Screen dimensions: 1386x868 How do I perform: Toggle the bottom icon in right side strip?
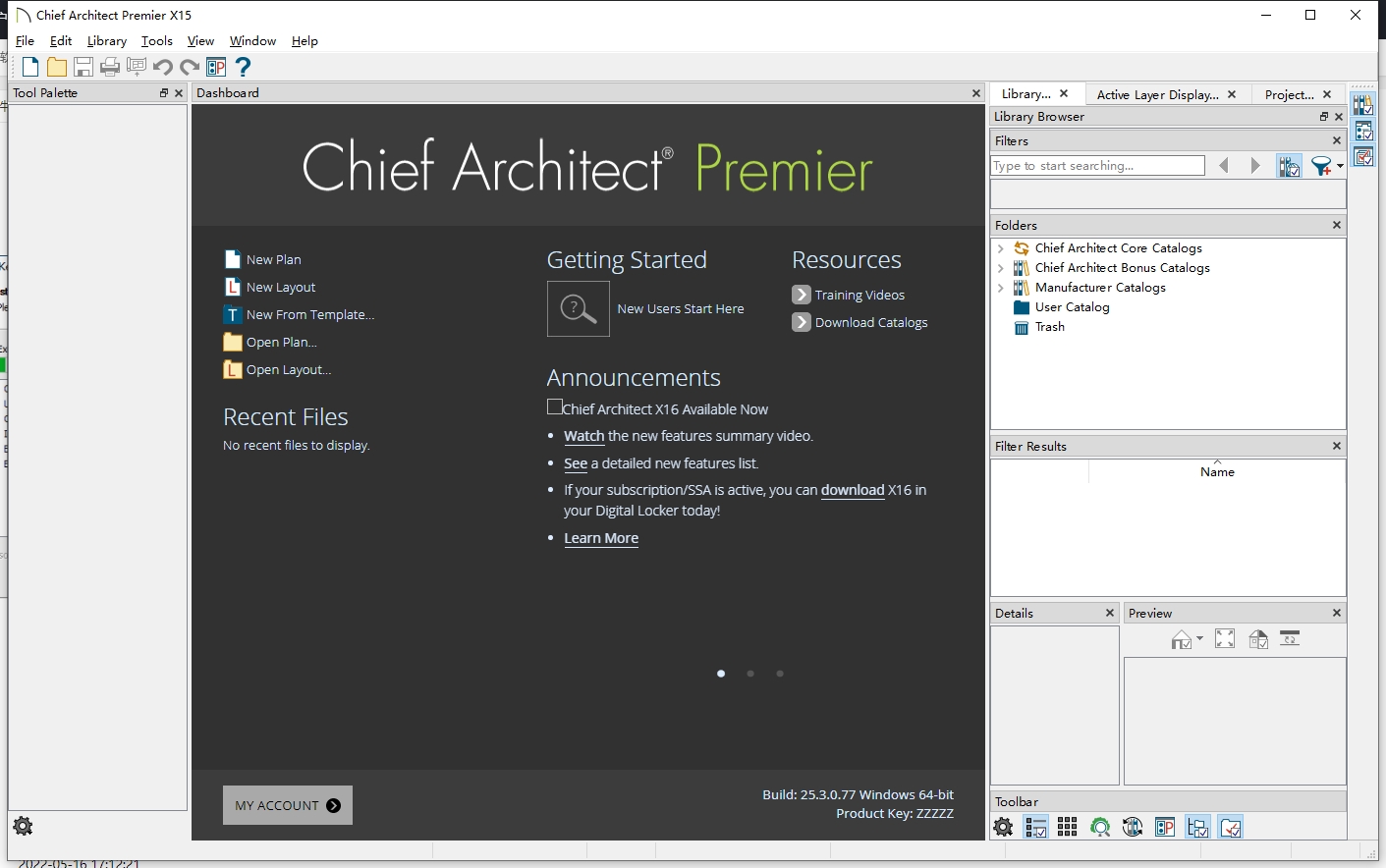pos(1363,157)
